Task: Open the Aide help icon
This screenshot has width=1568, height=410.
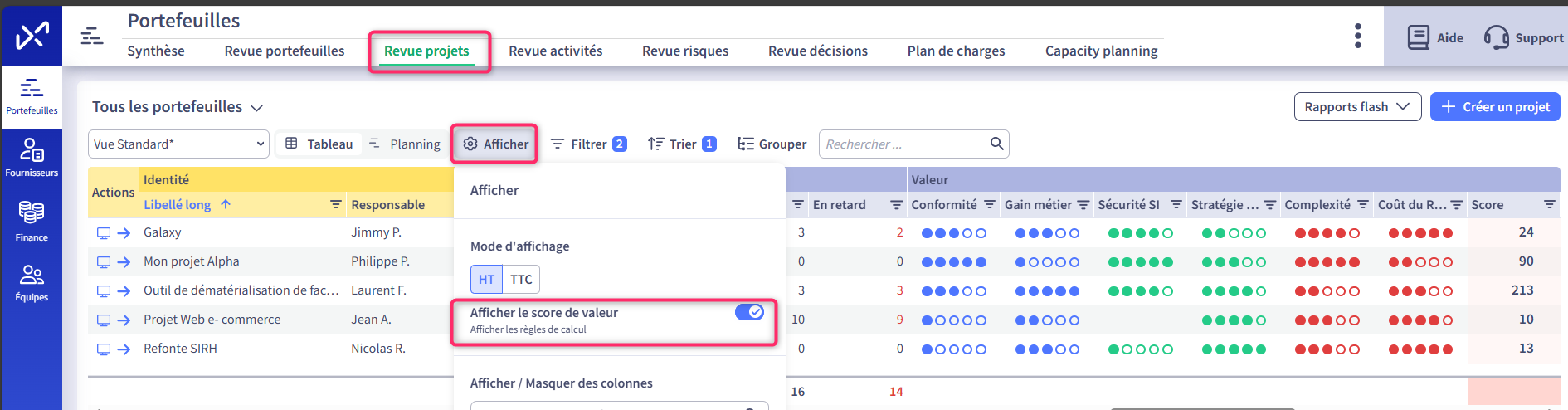Action: (1419, 37)
